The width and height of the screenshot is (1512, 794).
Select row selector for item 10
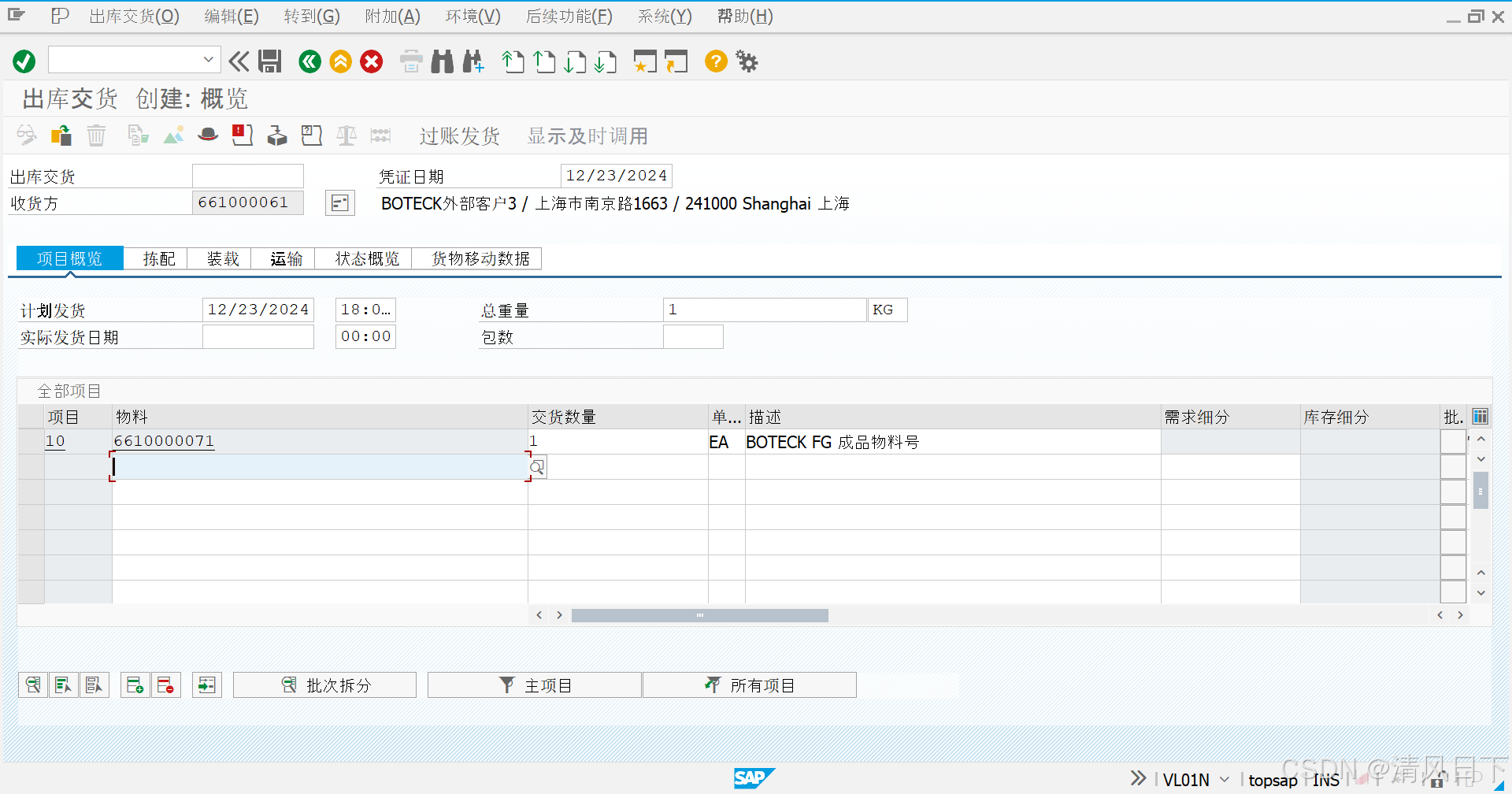31,442
